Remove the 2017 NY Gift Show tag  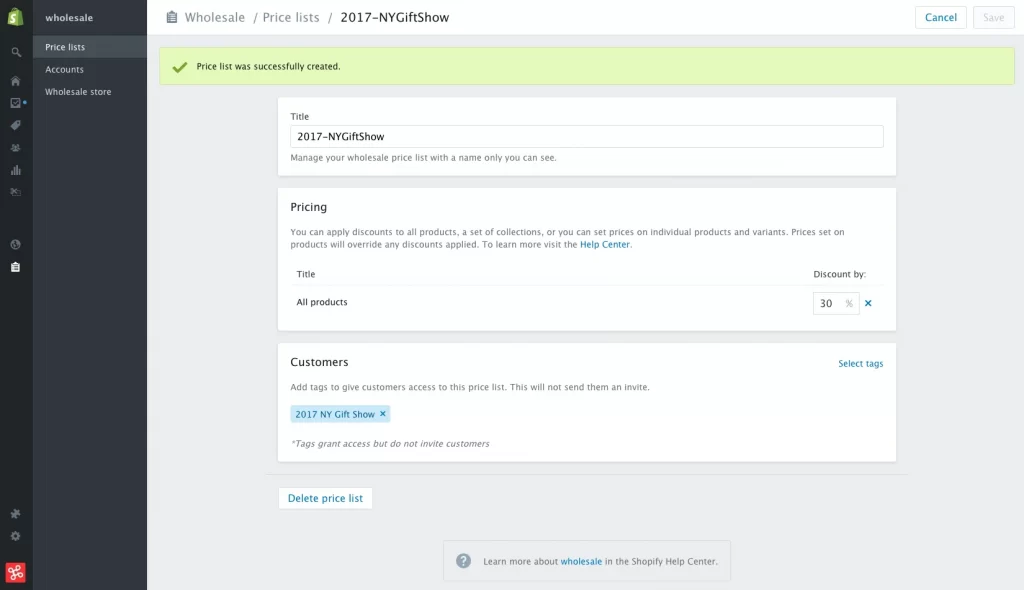383,414
